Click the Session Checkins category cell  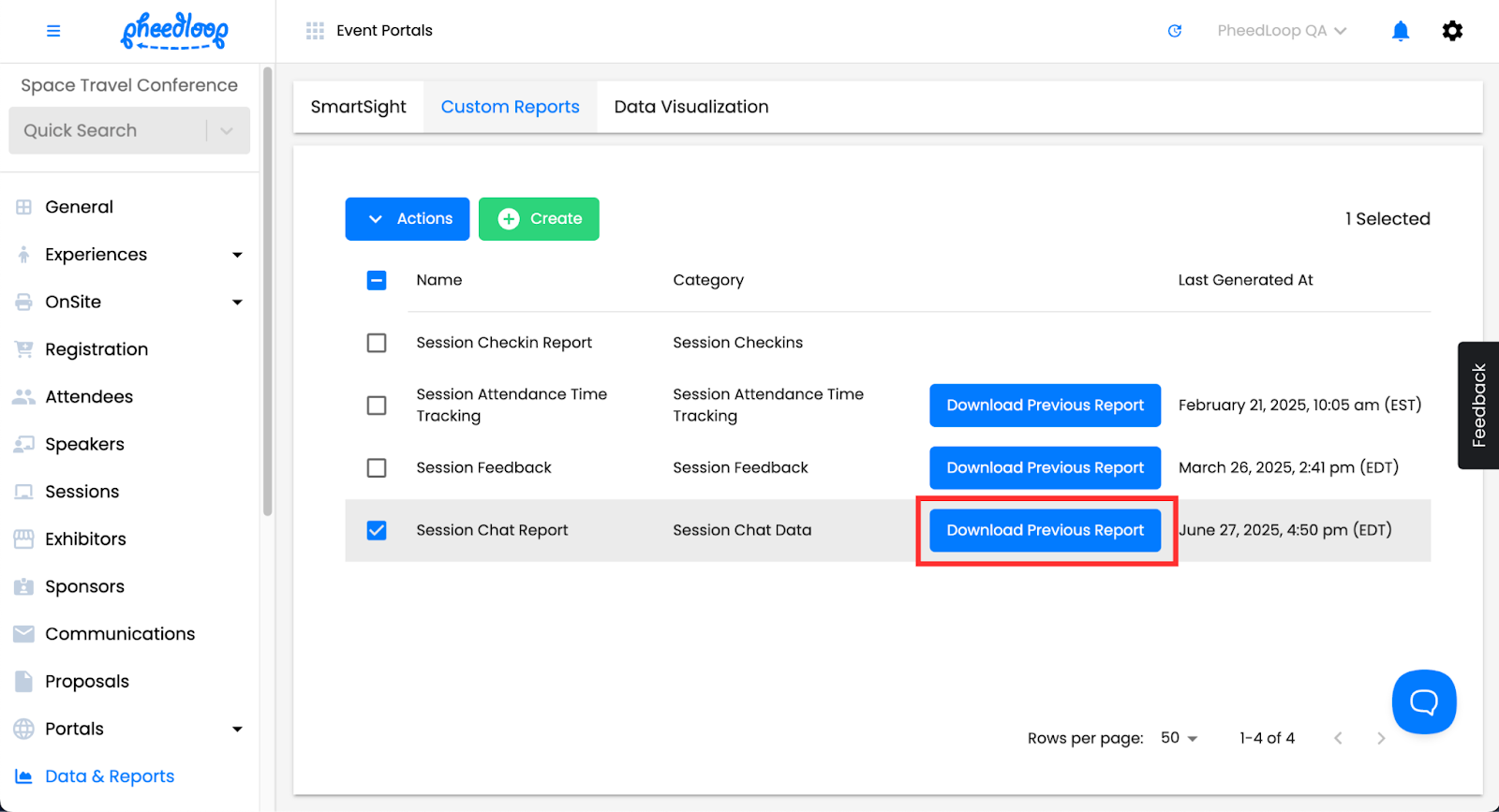737,343
